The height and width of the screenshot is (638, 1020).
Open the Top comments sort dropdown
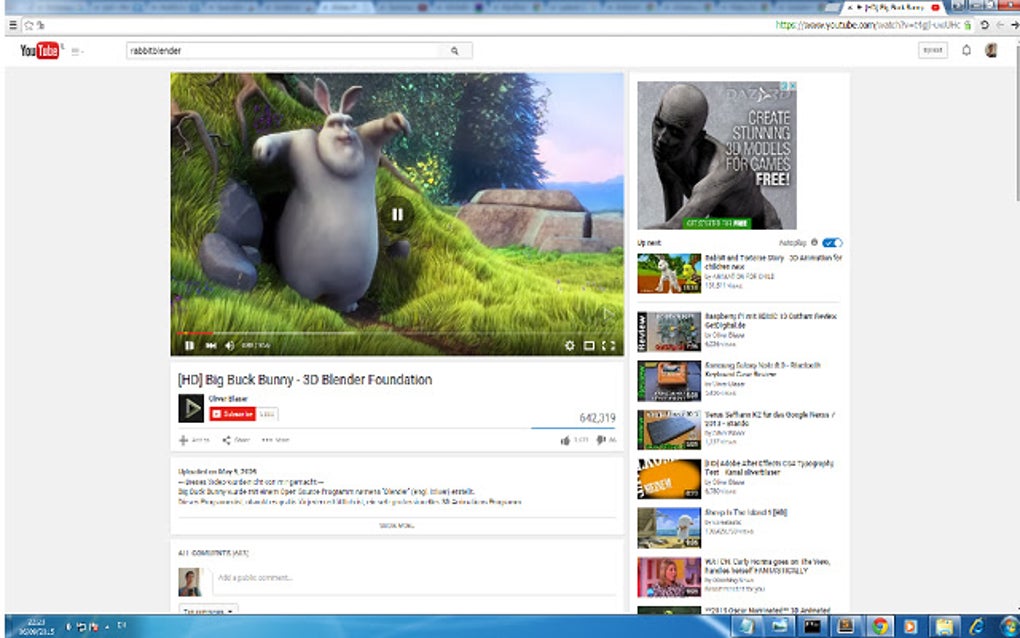pos(205,611)
